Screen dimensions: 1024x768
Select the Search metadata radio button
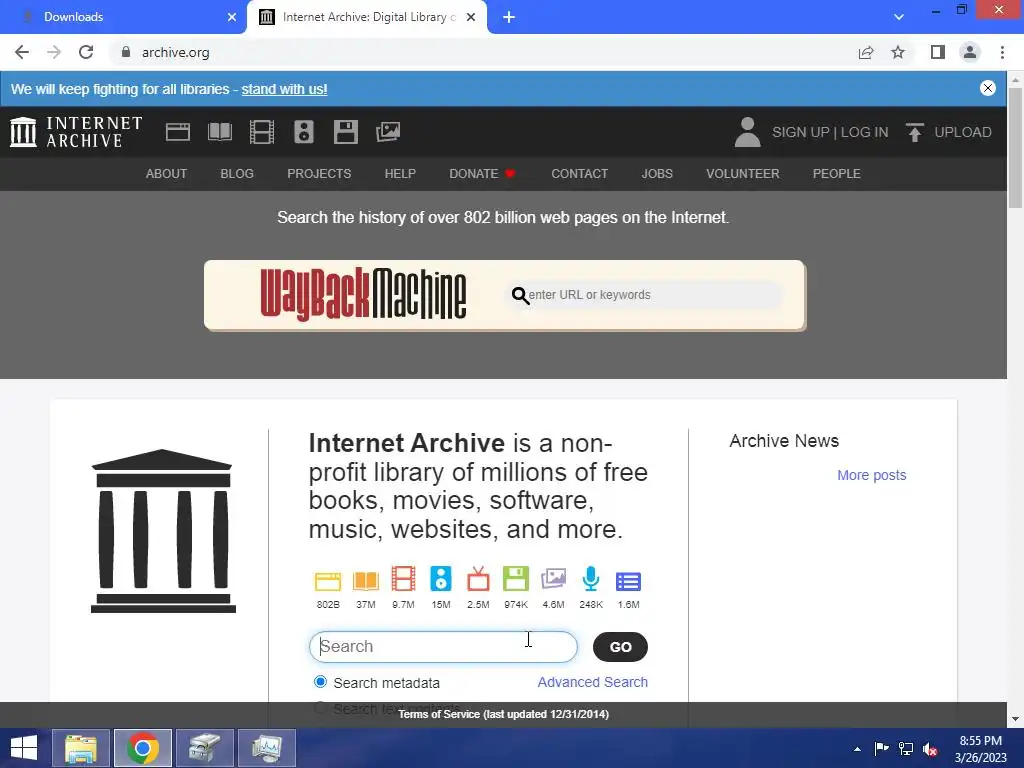[320, 682]
